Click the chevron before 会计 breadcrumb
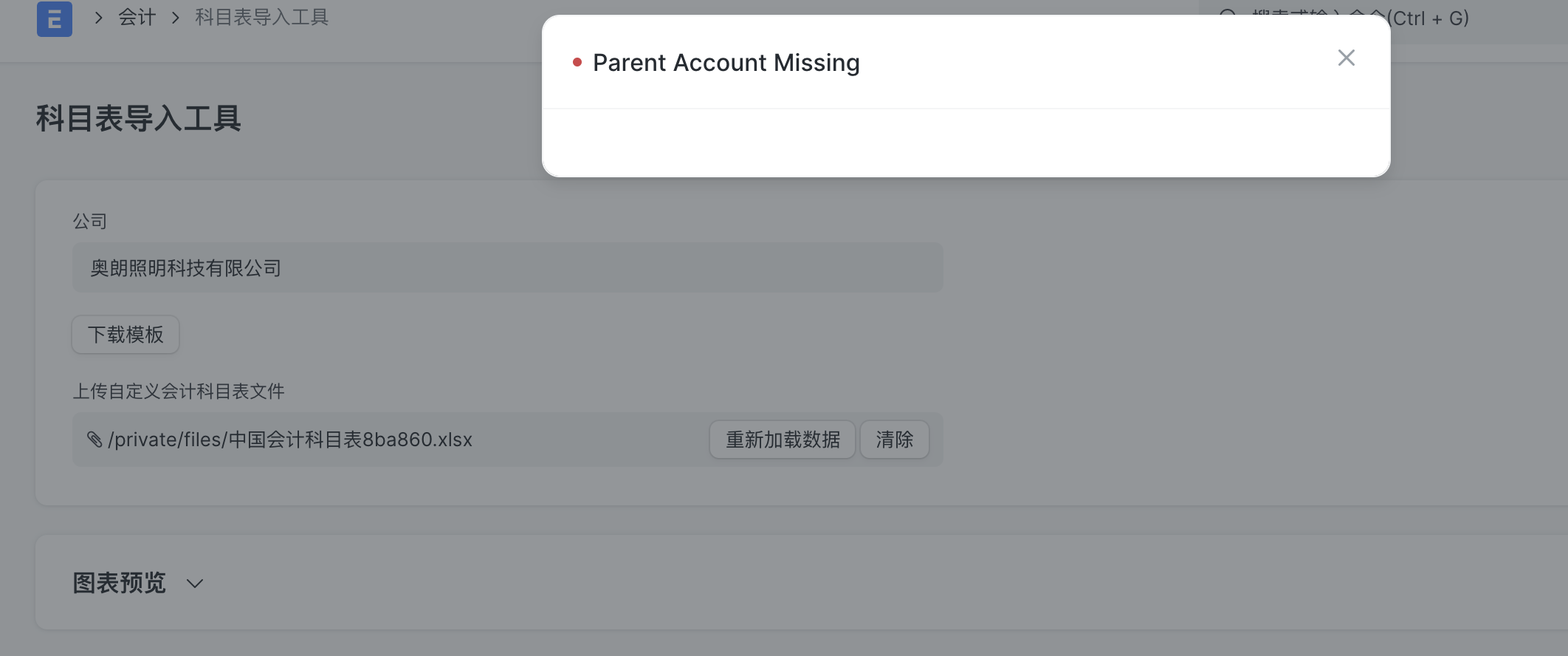 point(98,18)
